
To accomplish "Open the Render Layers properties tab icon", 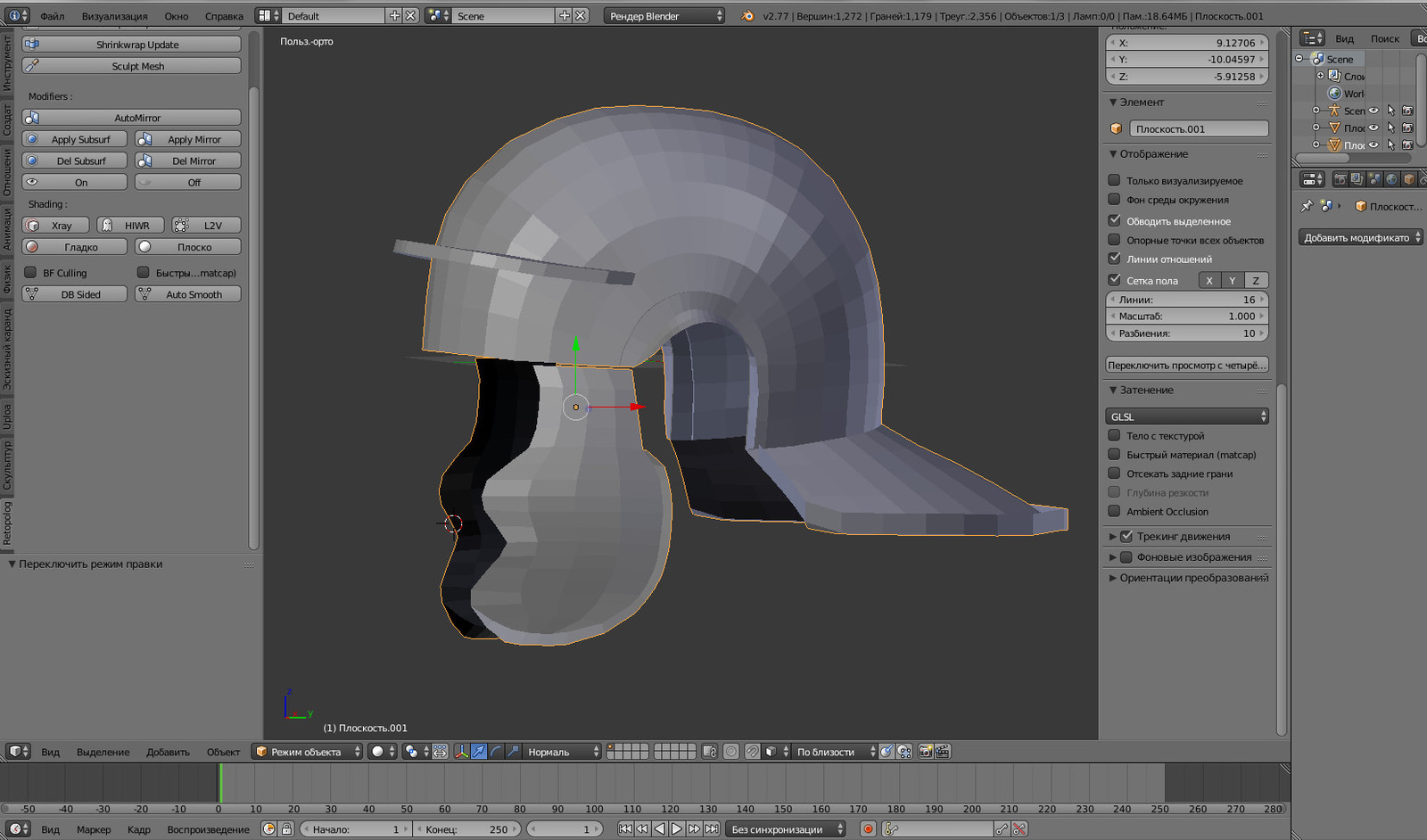I will point(1357,179).
